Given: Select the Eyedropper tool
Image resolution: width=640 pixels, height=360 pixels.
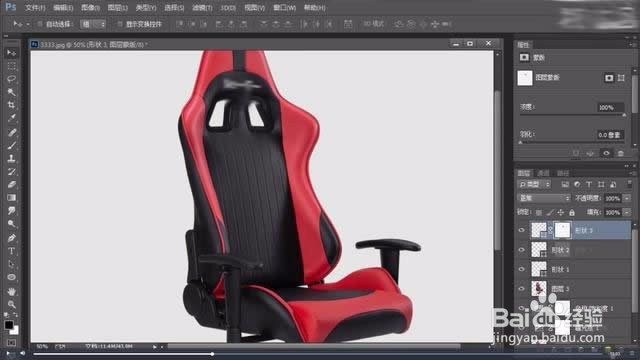Looking at the screenshot, I should pyautogui.click(x=11, y=118).
